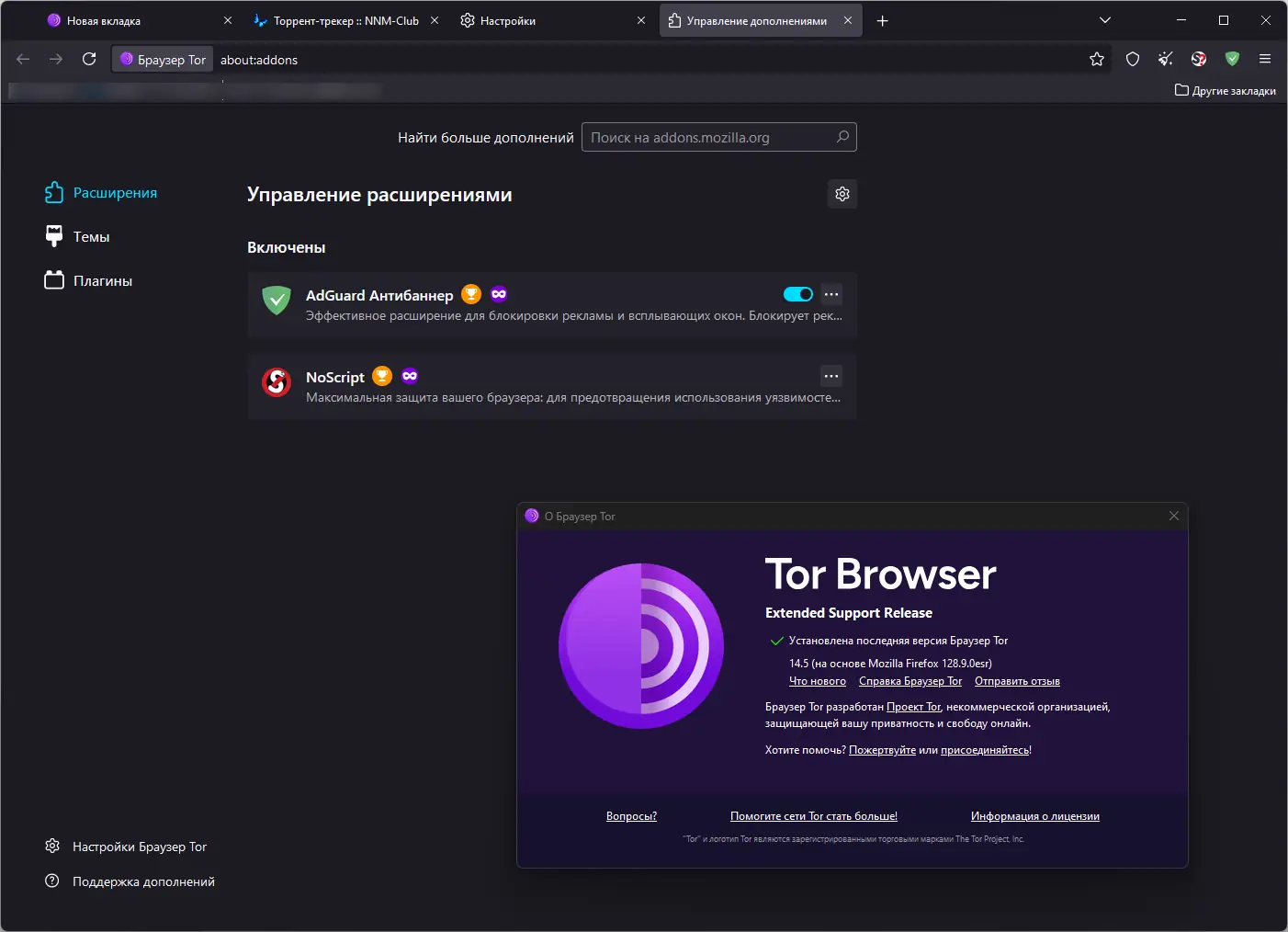
Task: Go forward to next page
Action: pyautogui.click(x=56, y=59)
